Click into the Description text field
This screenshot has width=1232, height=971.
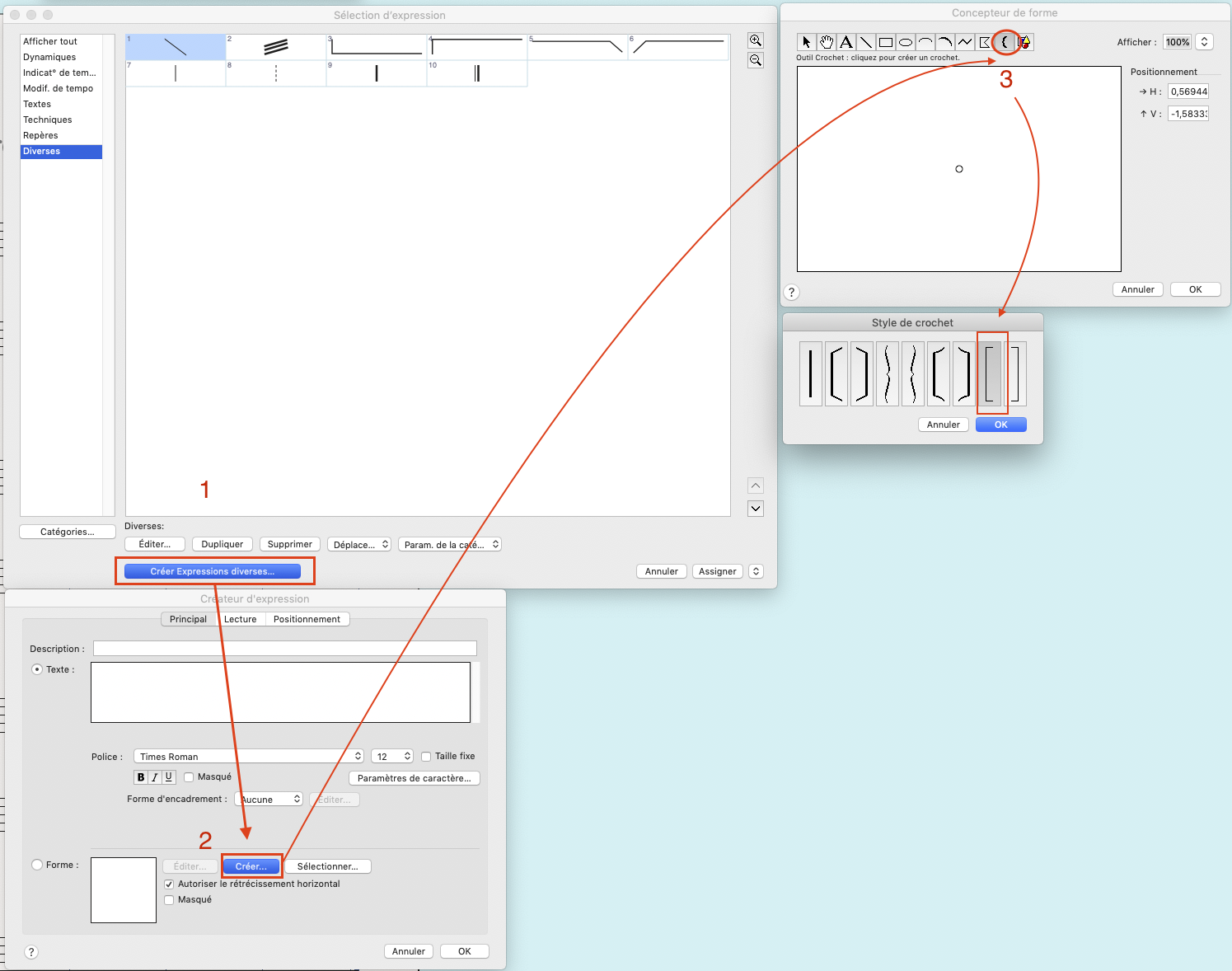pyautogui.click(x=284, y=649)
